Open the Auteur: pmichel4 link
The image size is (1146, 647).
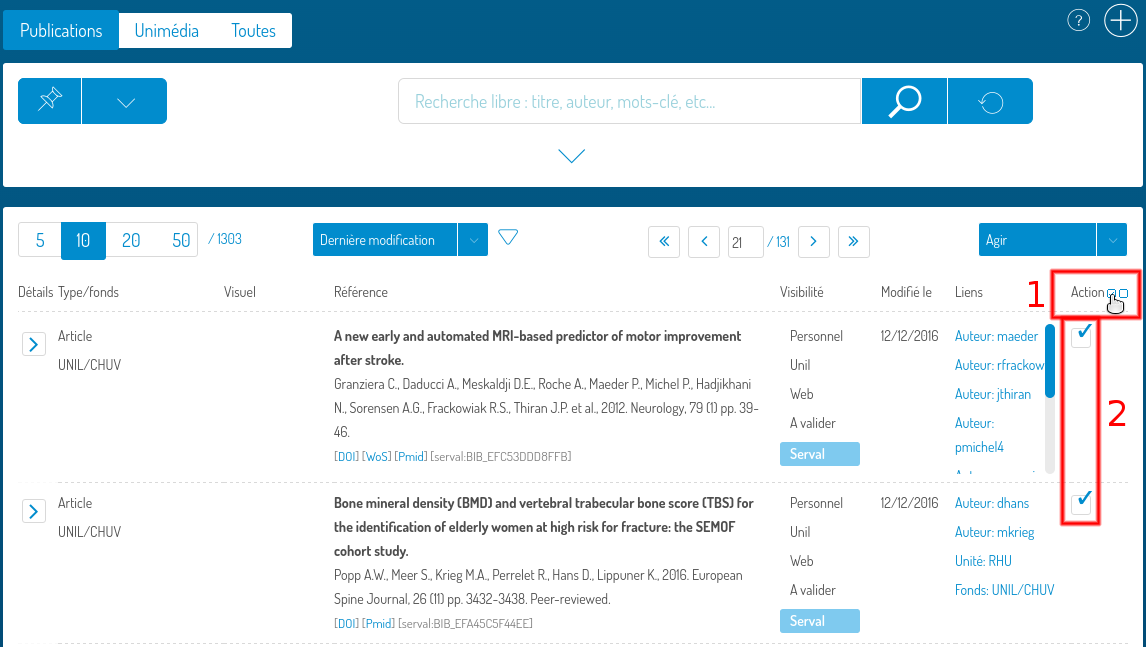point(979,435)
